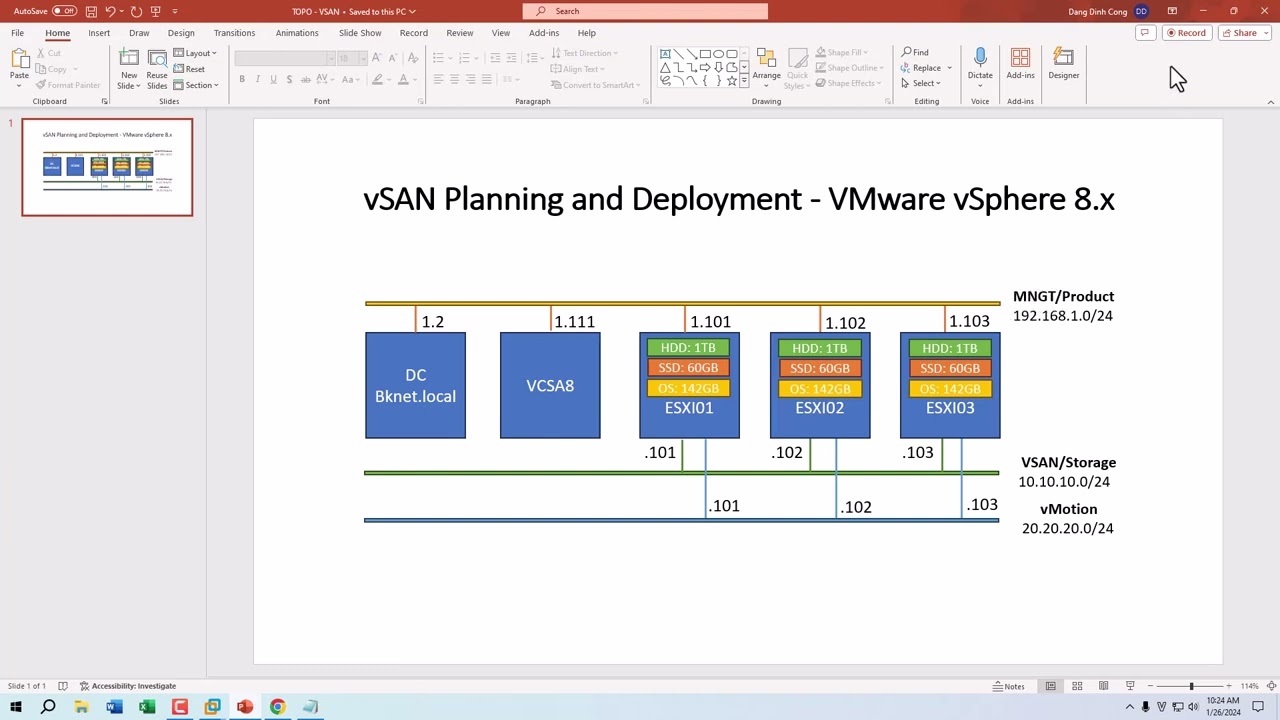1280x720 pixels.
Task: Open Ribbon Display Options icon in title bar
Action: tap(1172, 11)
